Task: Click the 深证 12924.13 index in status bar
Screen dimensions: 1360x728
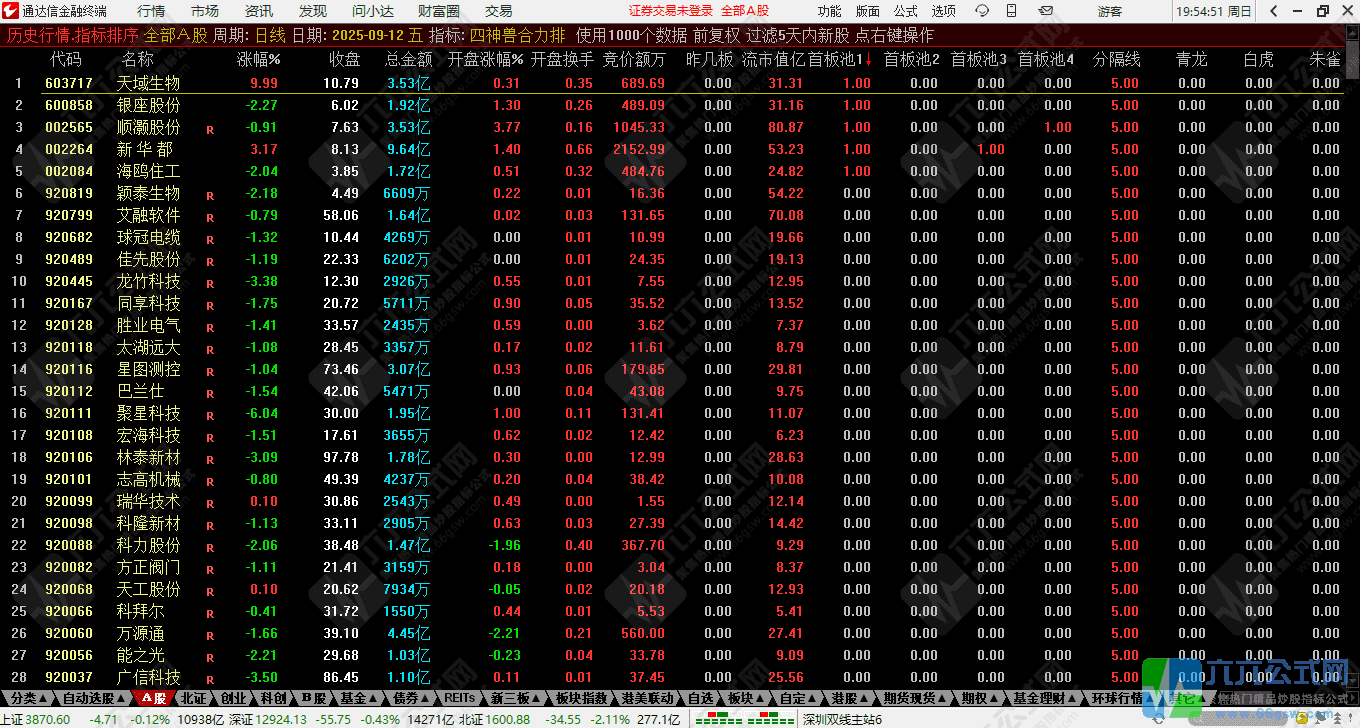Action: (269, 719)
